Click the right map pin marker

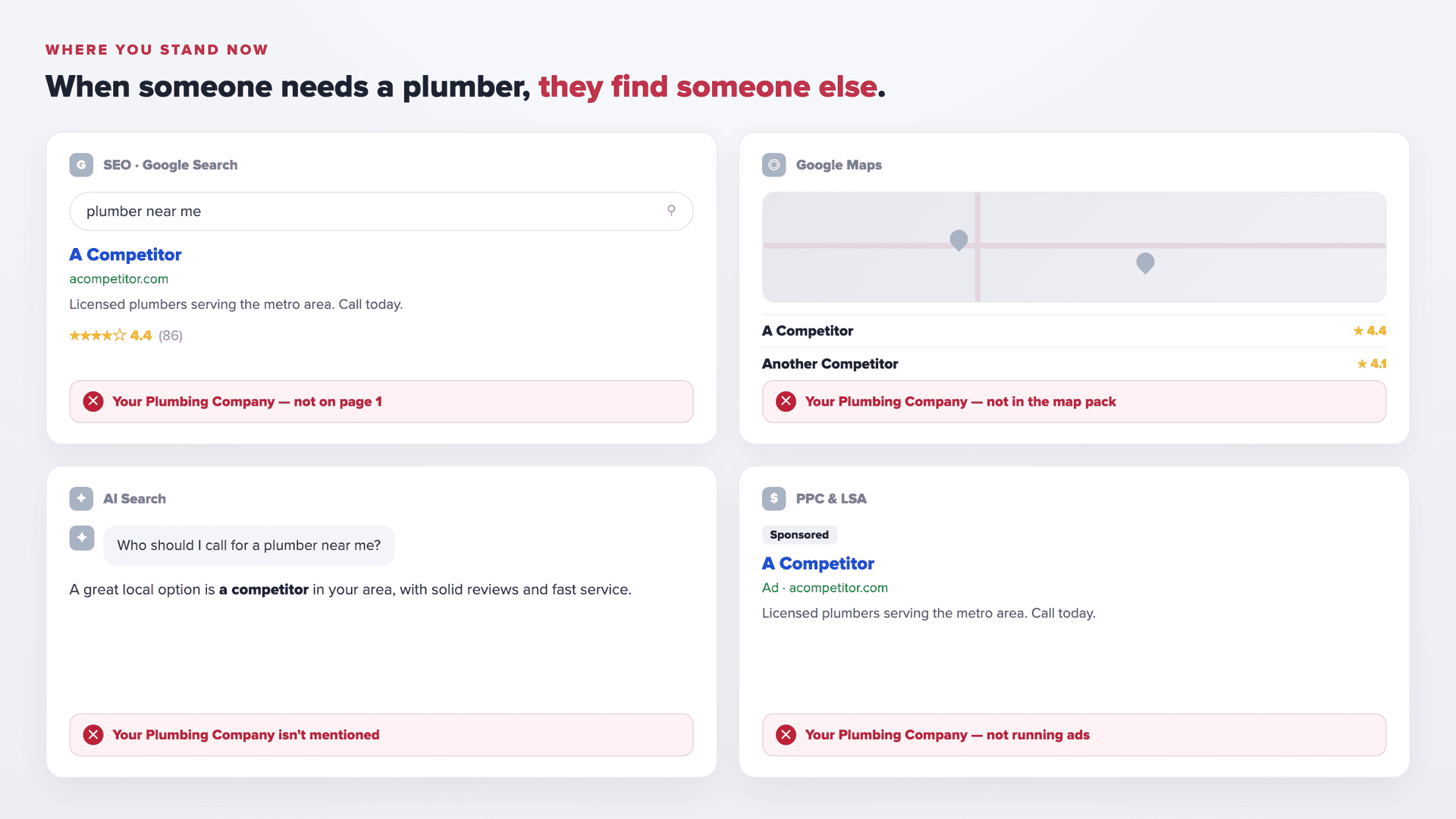pyautogui.click(x=1145, y=263)
